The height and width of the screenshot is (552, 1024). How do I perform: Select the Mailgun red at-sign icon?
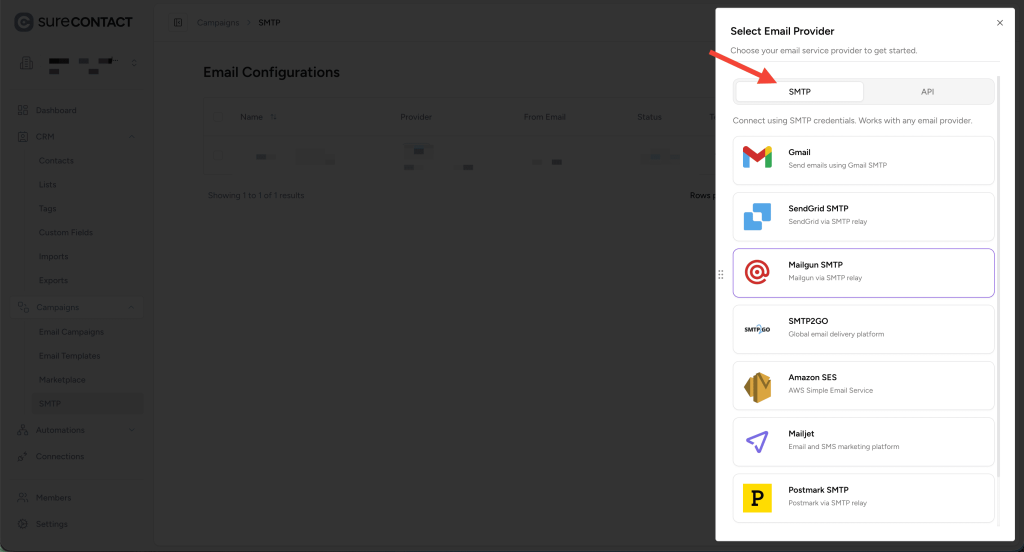point(757,272)
